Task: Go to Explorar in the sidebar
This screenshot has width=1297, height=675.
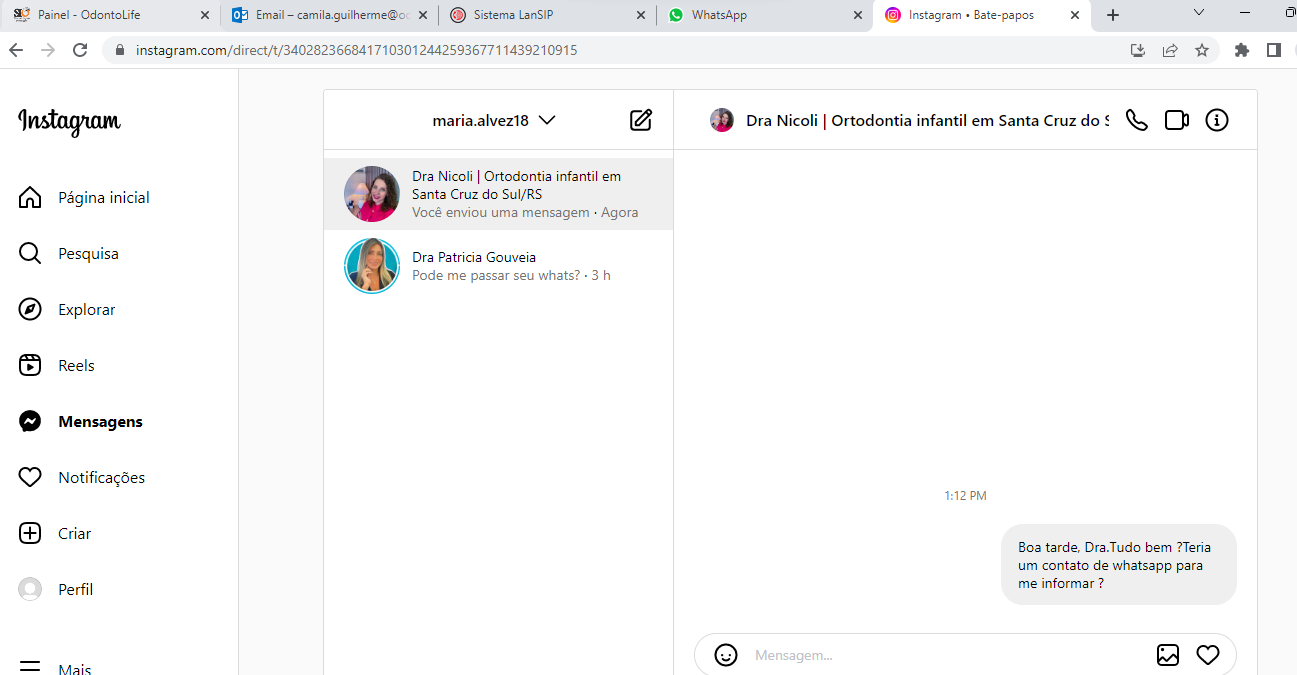Action: tap(86, 310)
